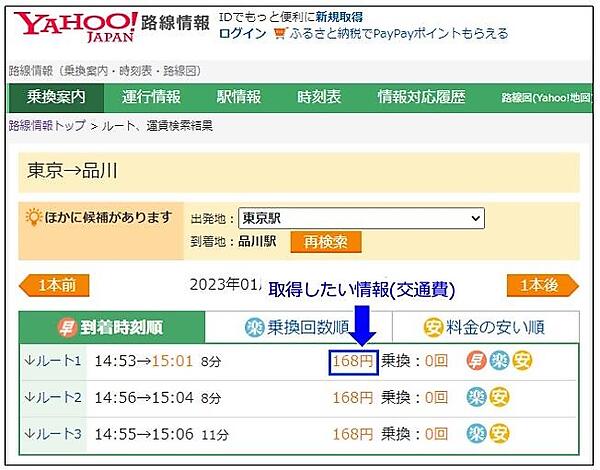Viewport: 600px width, 470px height.
Task: Click the 168円 fare in ルート1 row
Action: [353, 361]
